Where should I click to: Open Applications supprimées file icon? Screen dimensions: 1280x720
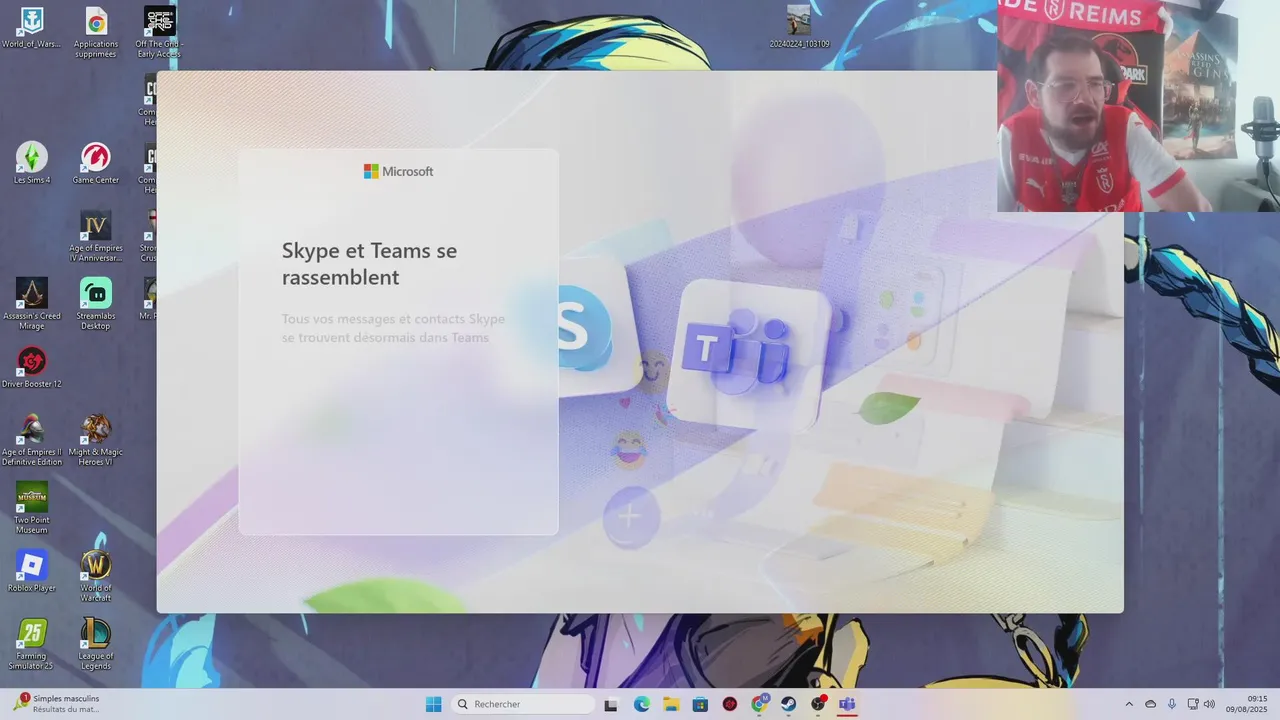click(x=96, y=32)
